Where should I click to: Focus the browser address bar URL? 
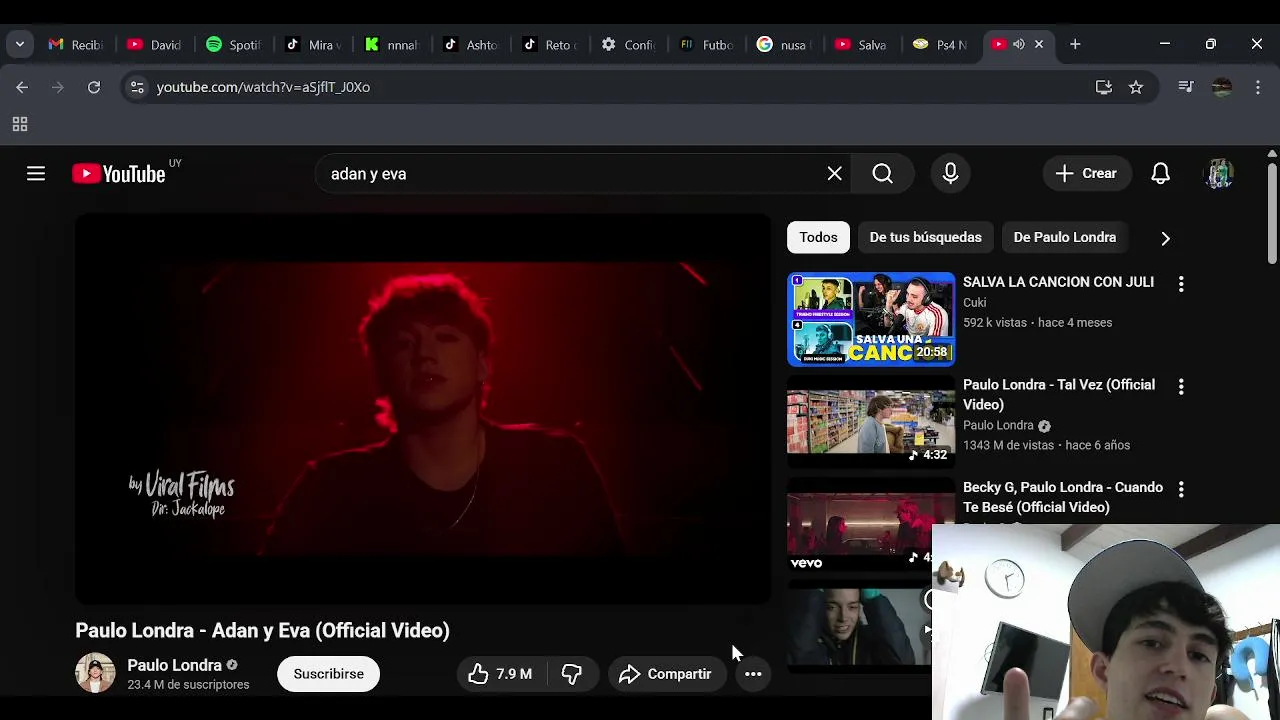[263, 87]
